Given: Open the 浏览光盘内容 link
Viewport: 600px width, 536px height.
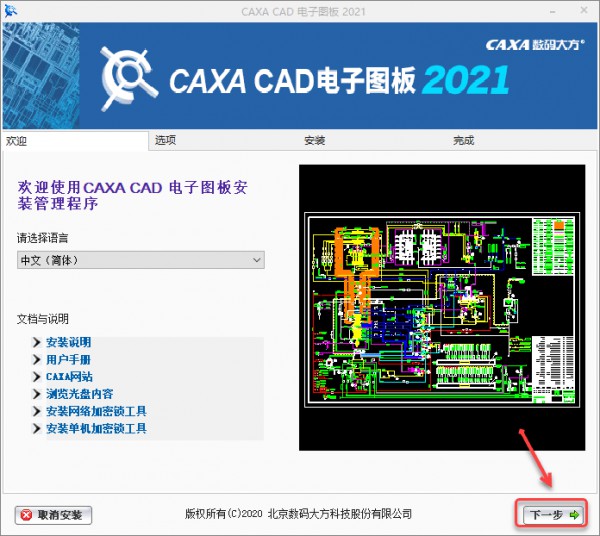Looking at the screenshot, I should tap(79, 394).
